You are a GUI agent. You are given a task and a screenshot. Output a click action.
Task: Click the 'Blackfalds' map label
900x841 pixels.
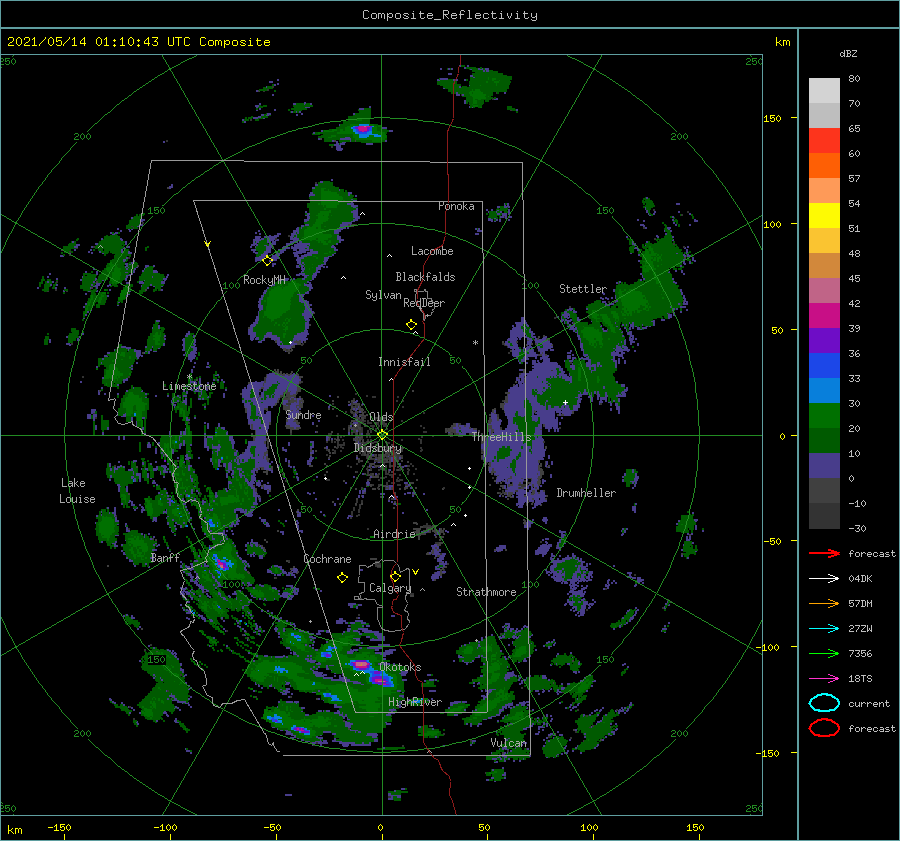coord(425,277)
